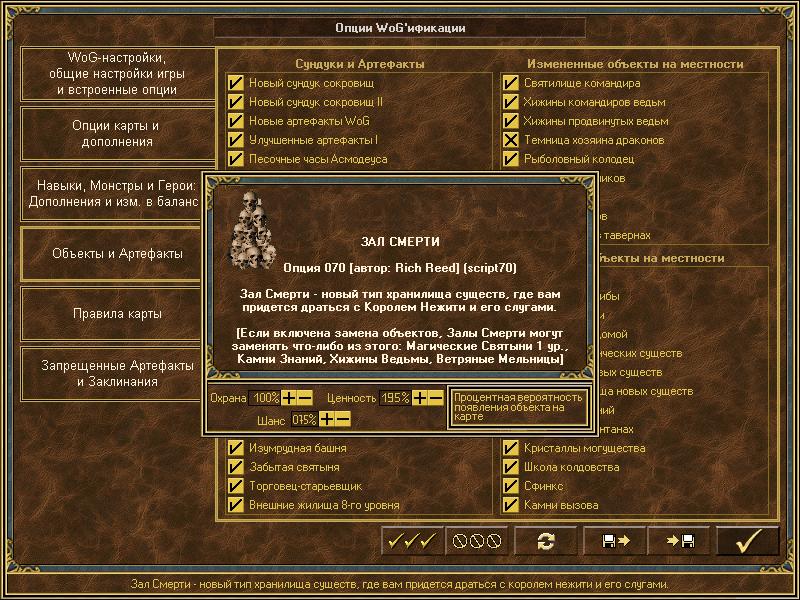800x600 pixels.
Task: Toggle the Школа колдовства checkbox
Action: pos(511,467)
